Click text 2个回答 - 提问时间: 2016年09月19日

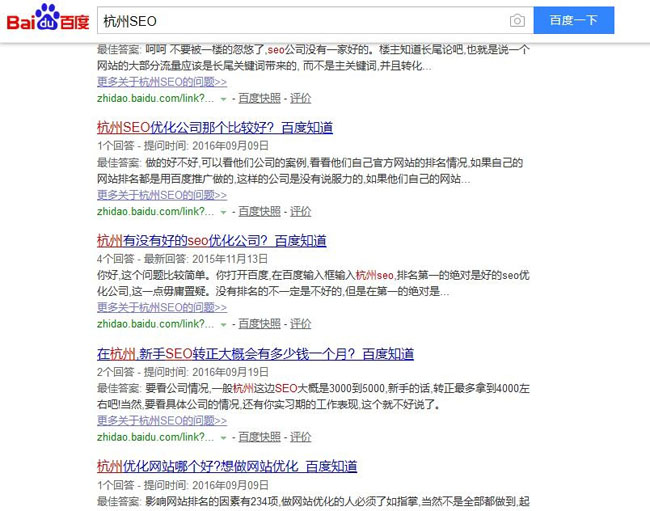pyautogui.click(x=183, y=372)
